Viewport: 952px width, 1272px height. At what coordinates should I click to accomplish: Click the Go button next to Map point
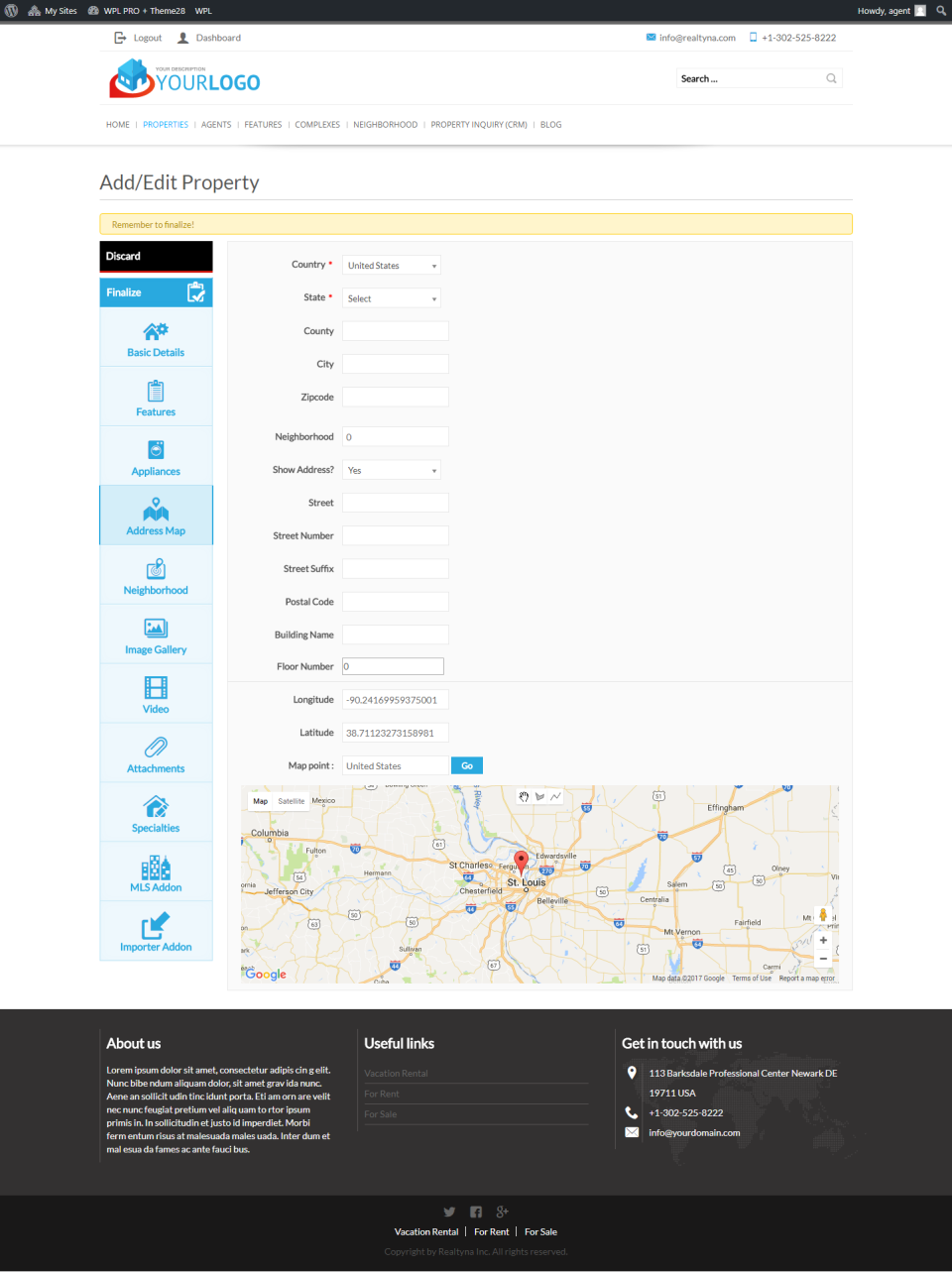tap(467, 765)
